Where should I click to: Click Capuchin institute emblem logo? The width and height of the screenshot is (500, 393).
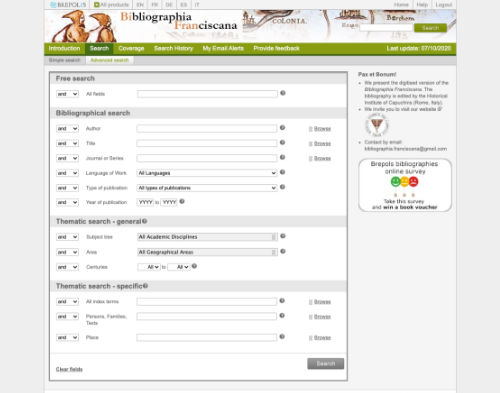click(377, 125)
